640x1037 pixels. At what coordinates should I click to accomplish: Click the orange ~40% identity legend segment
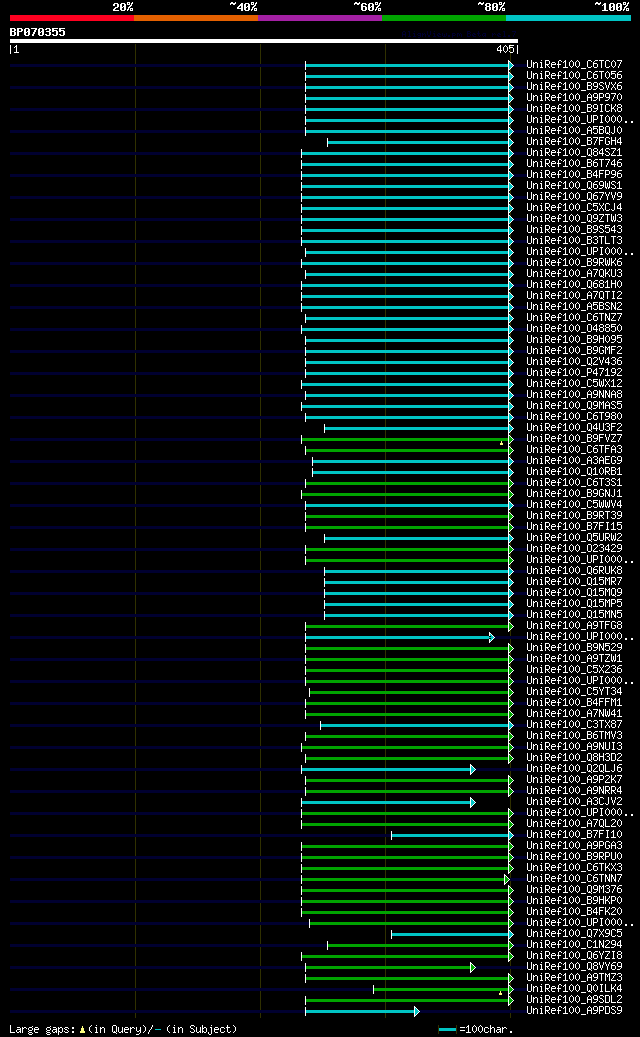click(x=196, y=18)
